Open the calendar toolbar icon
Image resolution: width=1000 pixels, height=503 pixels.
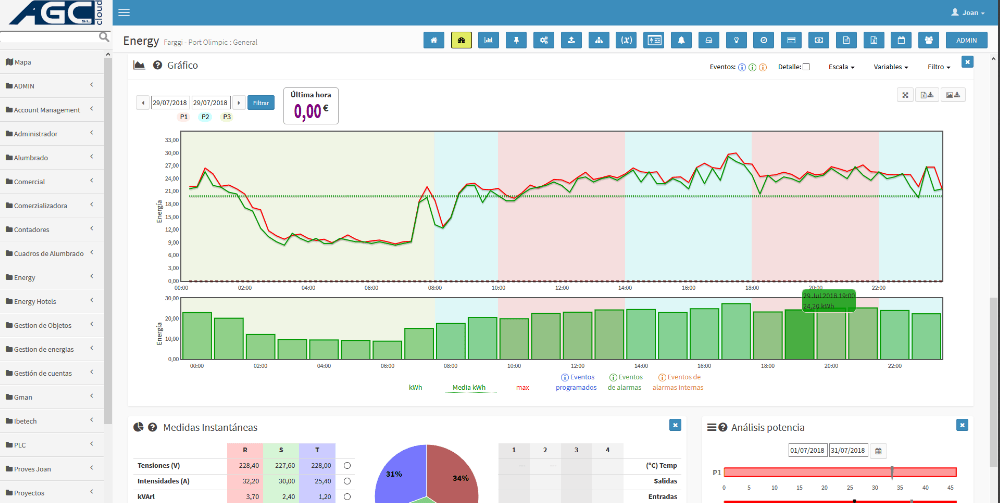pyautogui.click(x=901, y=40)
